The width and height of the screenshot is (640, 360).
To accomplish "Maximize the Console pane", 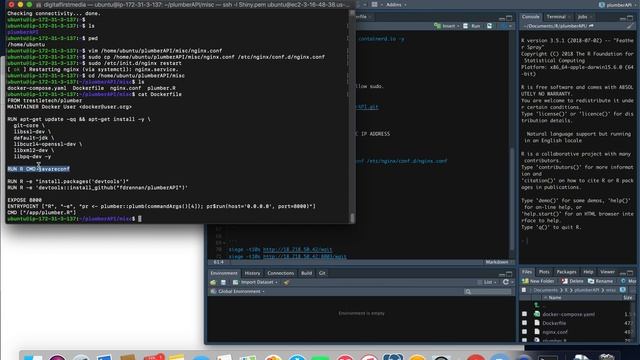I will point(630,18).
